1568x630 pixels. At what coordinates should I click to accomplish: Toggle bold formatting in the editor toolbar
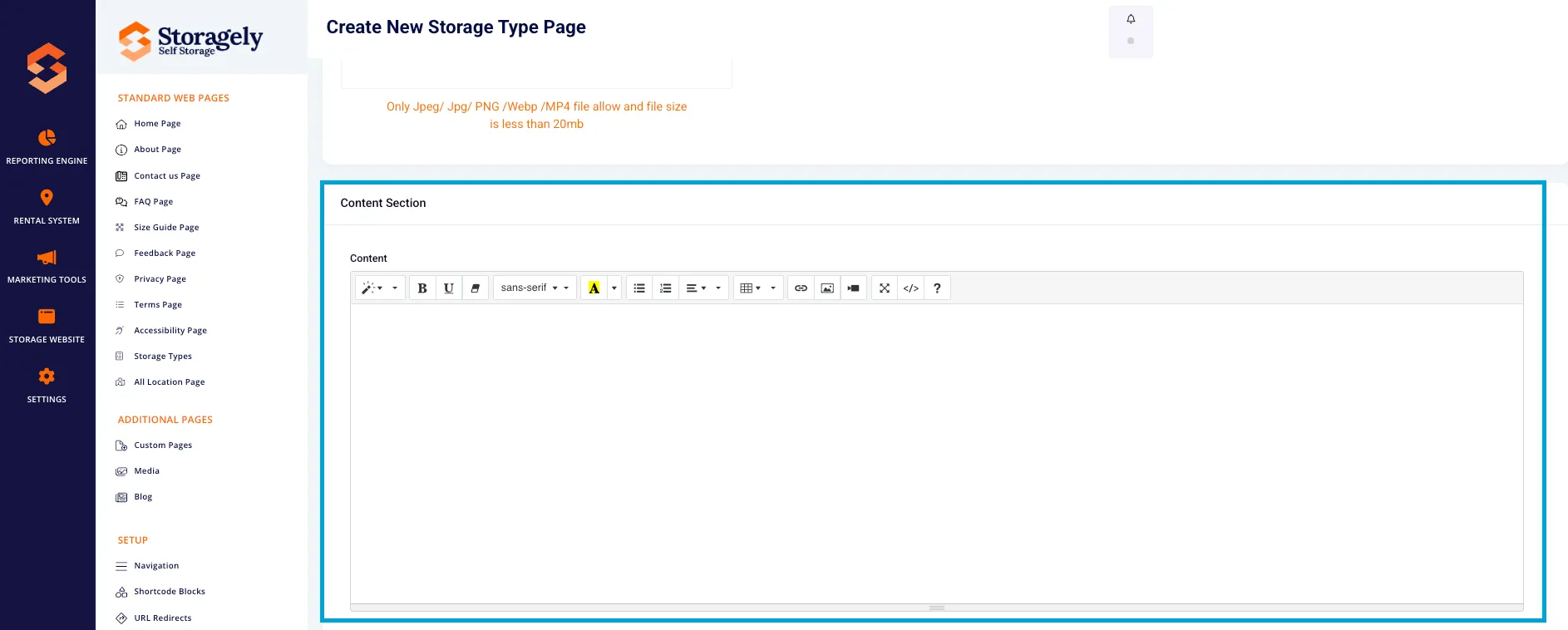[422, 288]
